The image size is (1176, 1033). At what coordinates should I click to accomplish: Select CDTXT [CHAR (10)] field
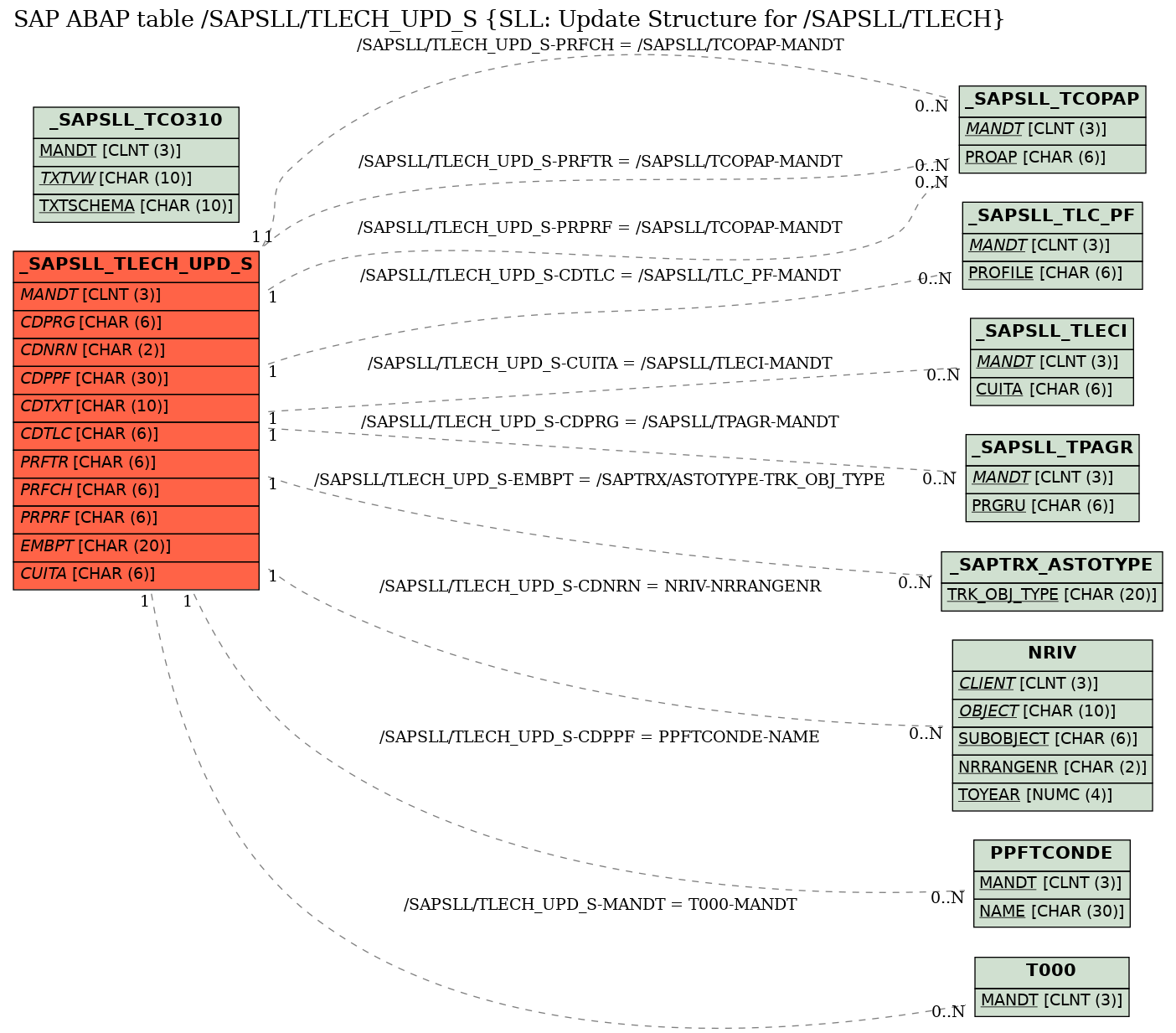click(x=136, y=407)
